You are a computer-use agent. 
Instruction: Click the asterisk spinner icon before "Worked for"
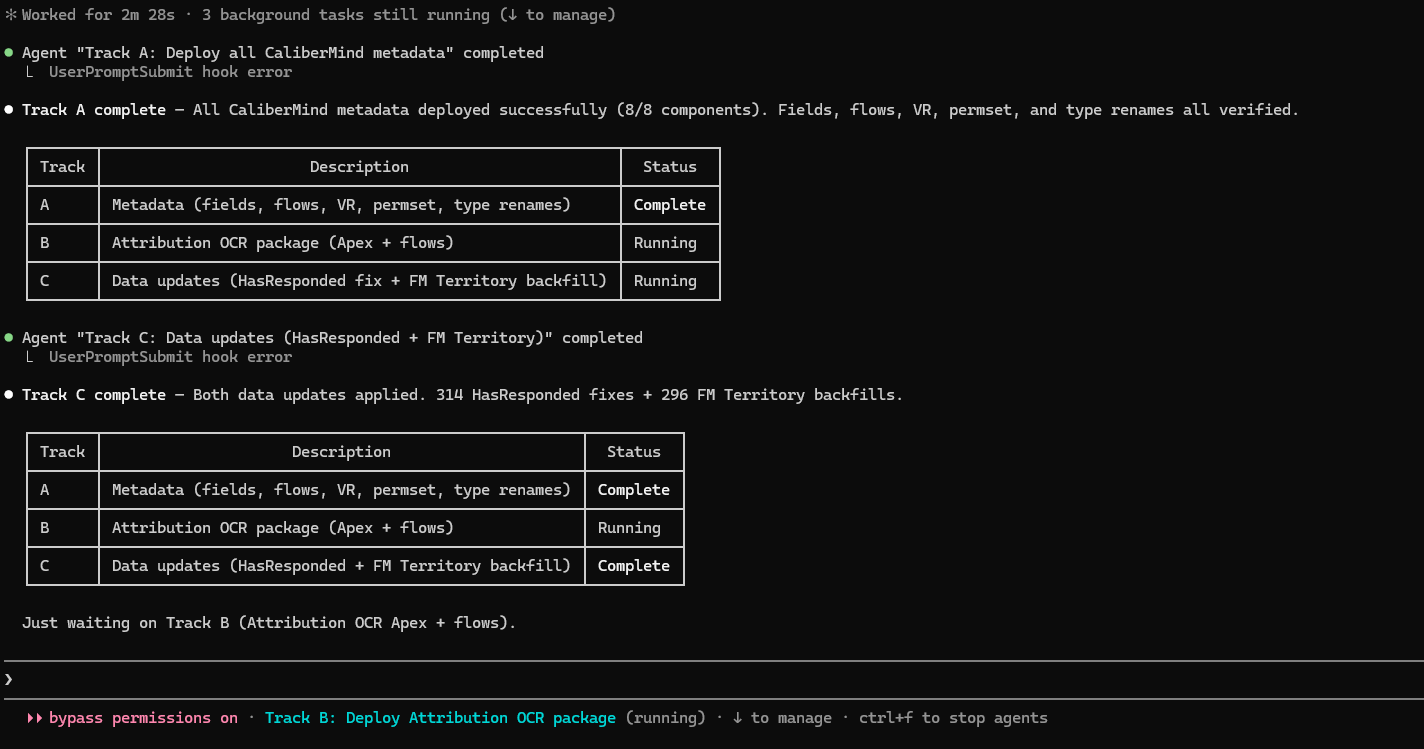point(11,15)
